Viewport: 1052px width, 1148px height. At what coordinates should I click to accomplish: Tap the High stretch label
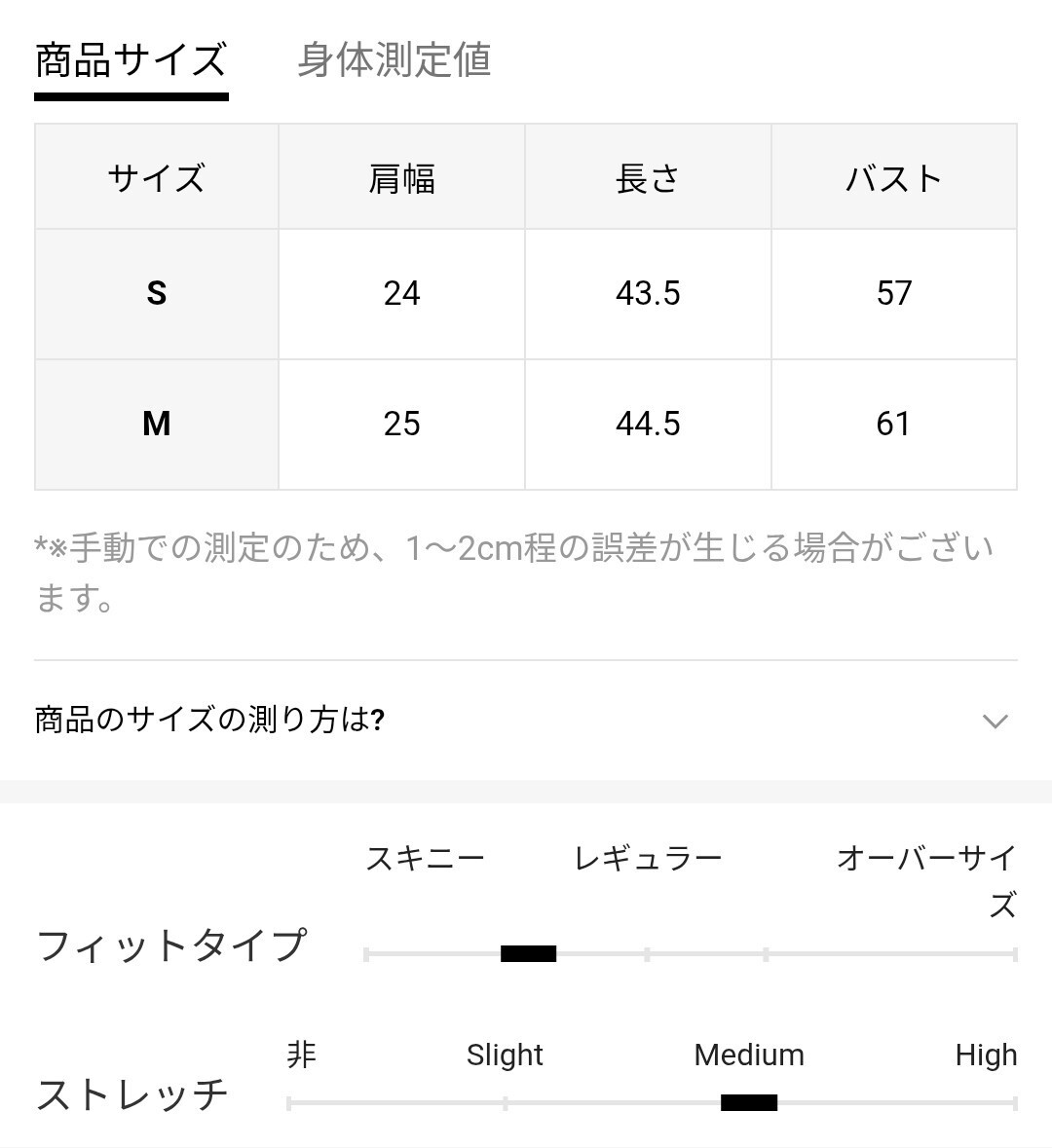[986, 1055]
